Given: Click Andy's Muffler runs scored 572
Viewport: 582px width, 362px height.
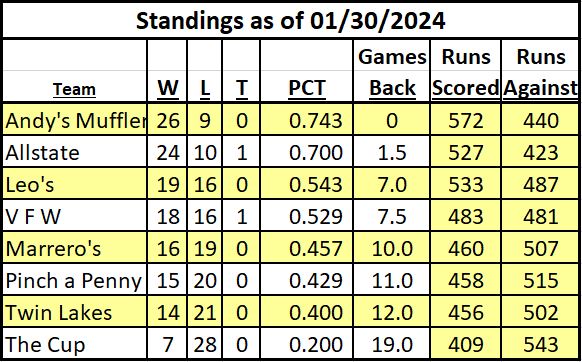Looking at the screenshot, I should pyautogui.click(x=465, y=120).
